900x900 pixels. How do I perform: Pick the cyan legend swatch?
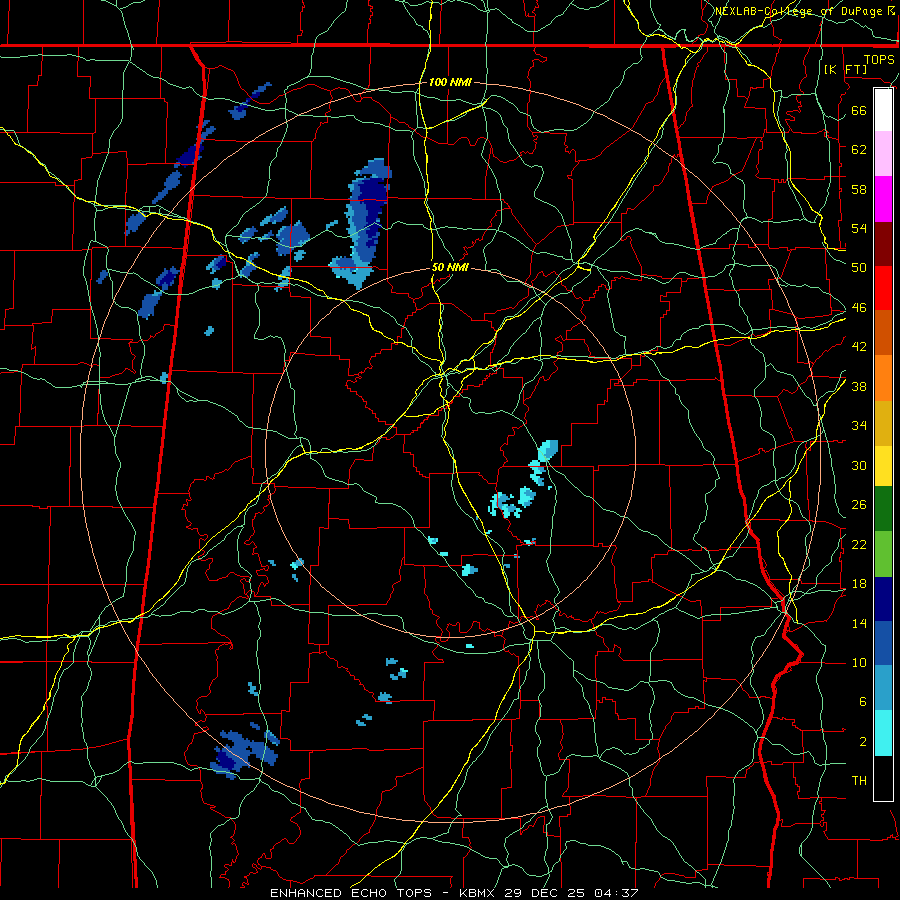click(883, 733)
